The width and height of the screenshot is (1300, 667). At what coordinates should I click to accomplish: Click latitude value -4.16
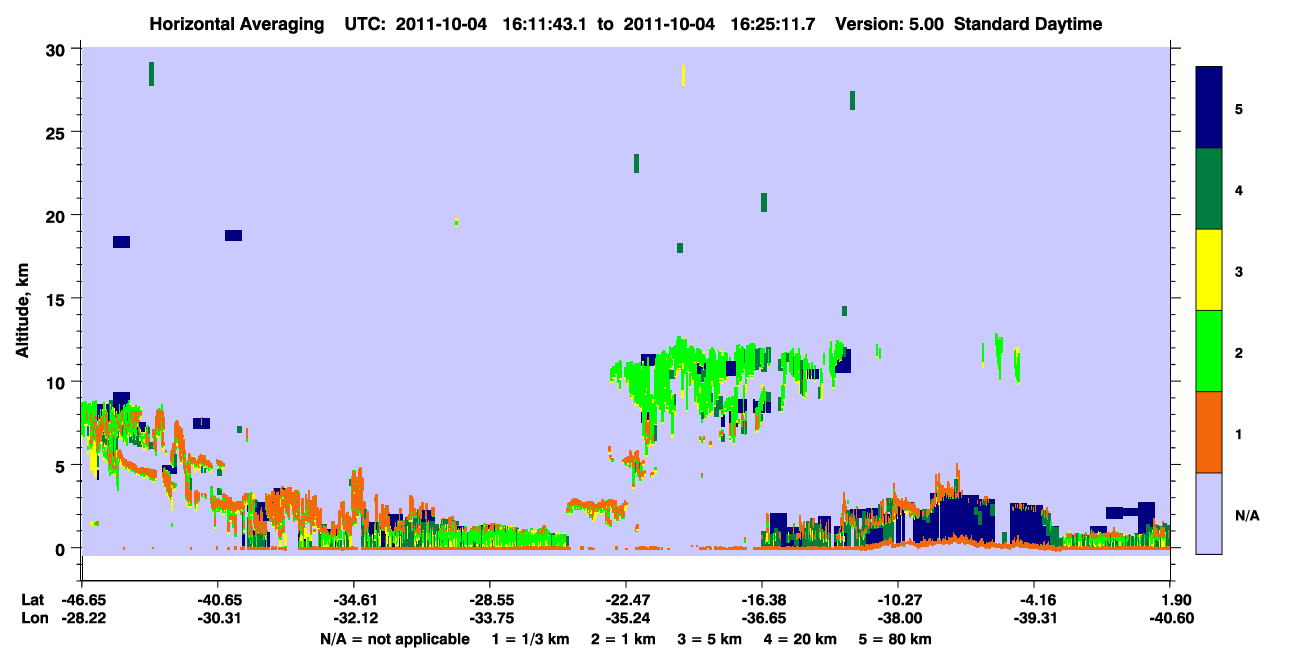point(1034,600)
